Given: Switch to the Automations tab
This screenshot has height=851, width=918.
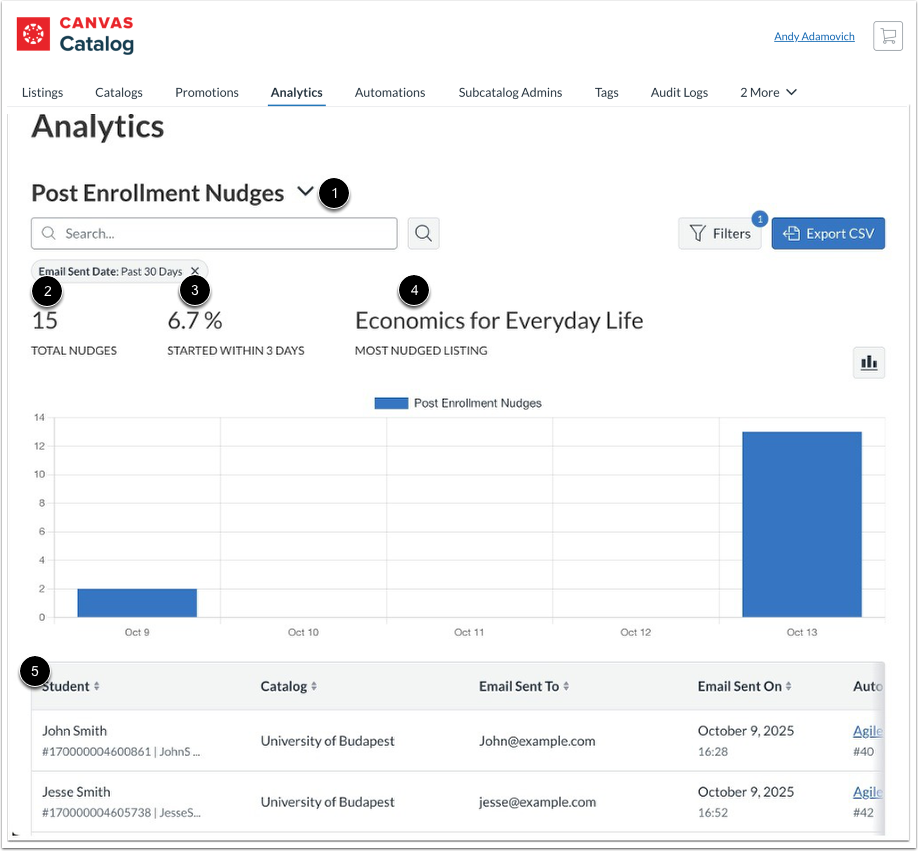Looking at the screenshot, I should coord(390,92).
